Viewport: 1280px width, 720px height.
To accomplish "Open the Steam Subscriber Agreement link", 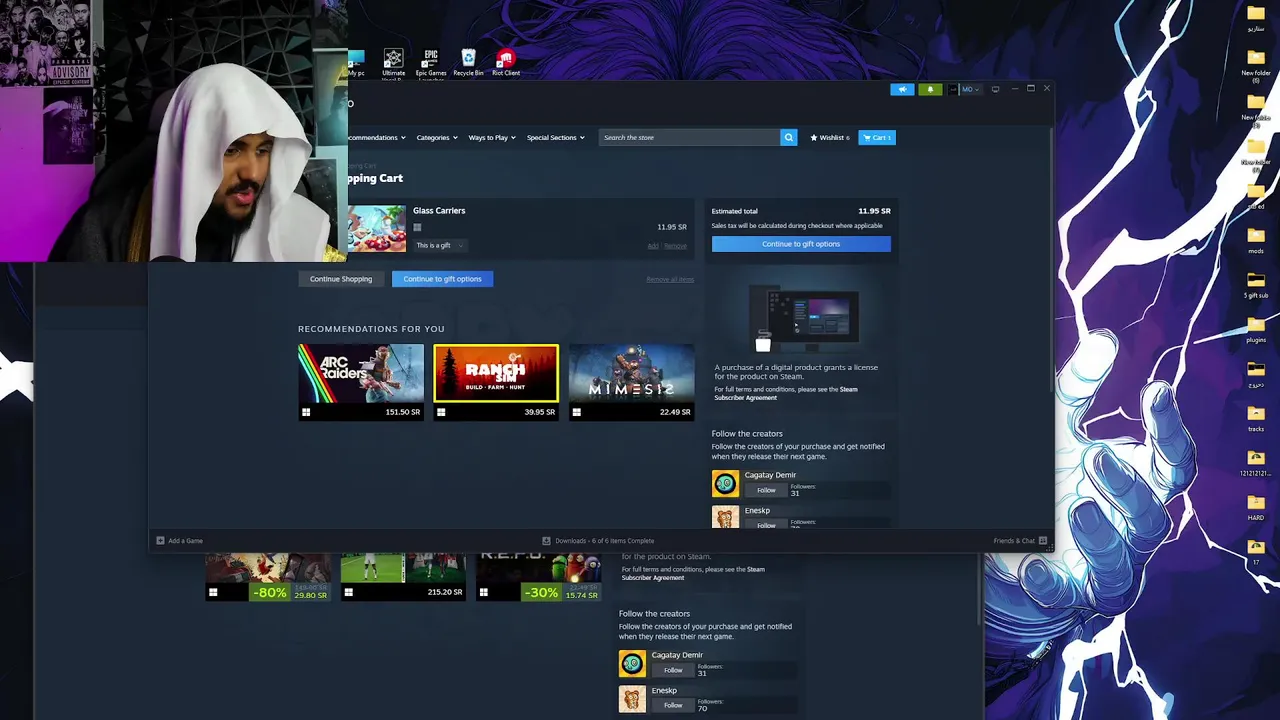I will (785, 393).
